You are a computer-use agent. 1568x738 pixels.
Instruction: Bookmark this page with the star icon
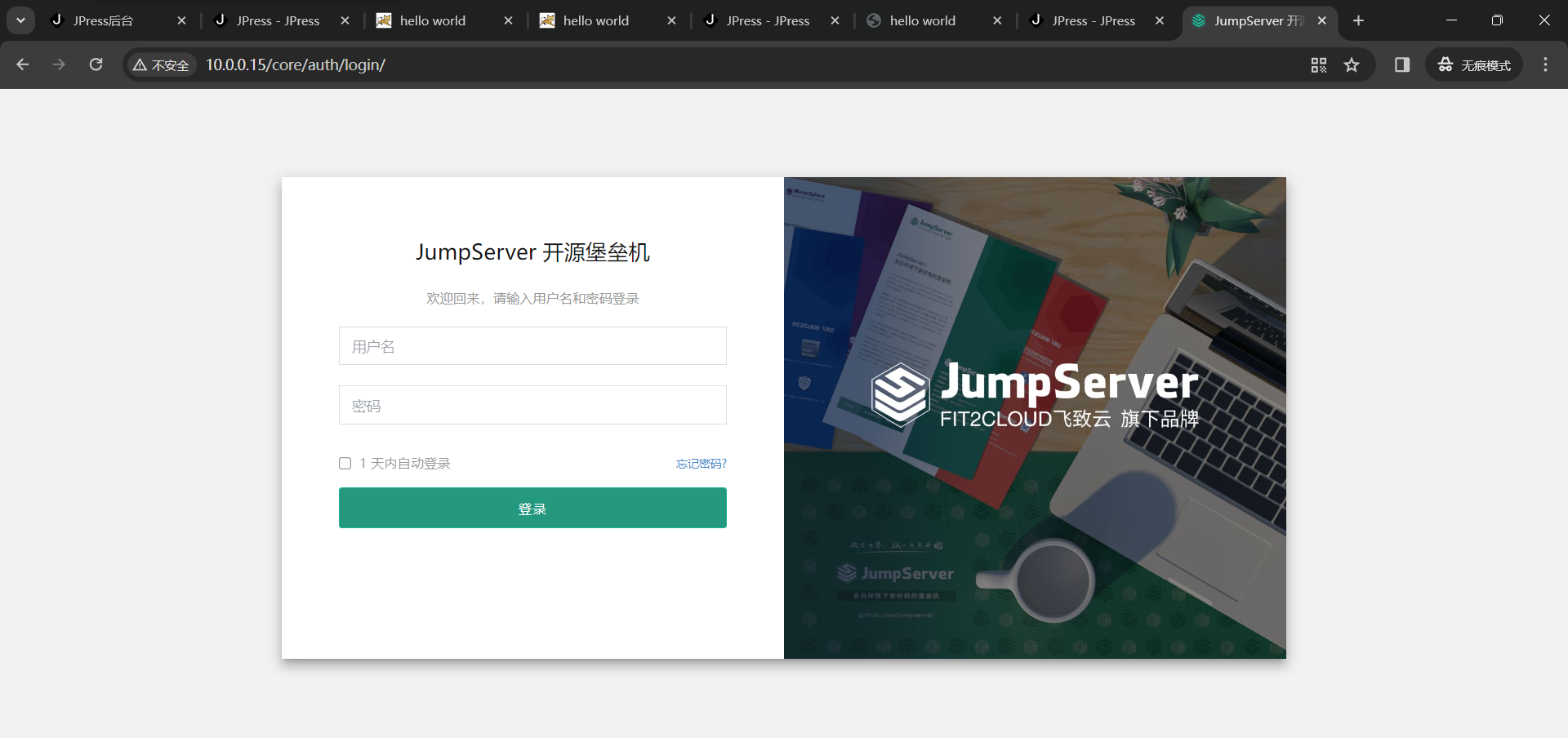[1352, 64]
